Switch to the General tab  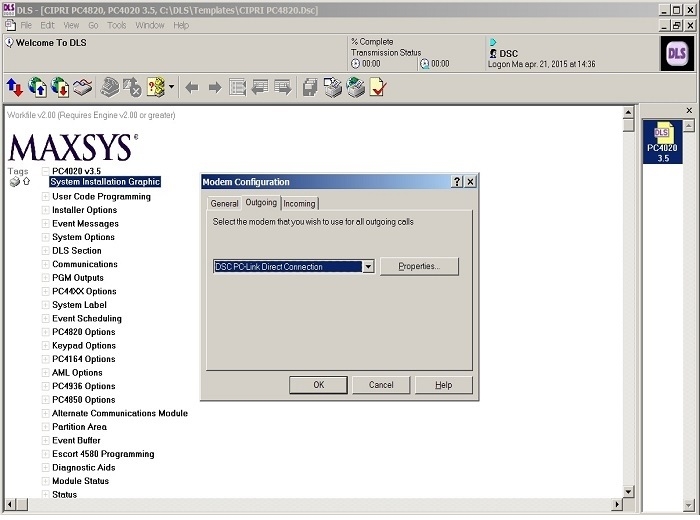[x=224, y=204]
